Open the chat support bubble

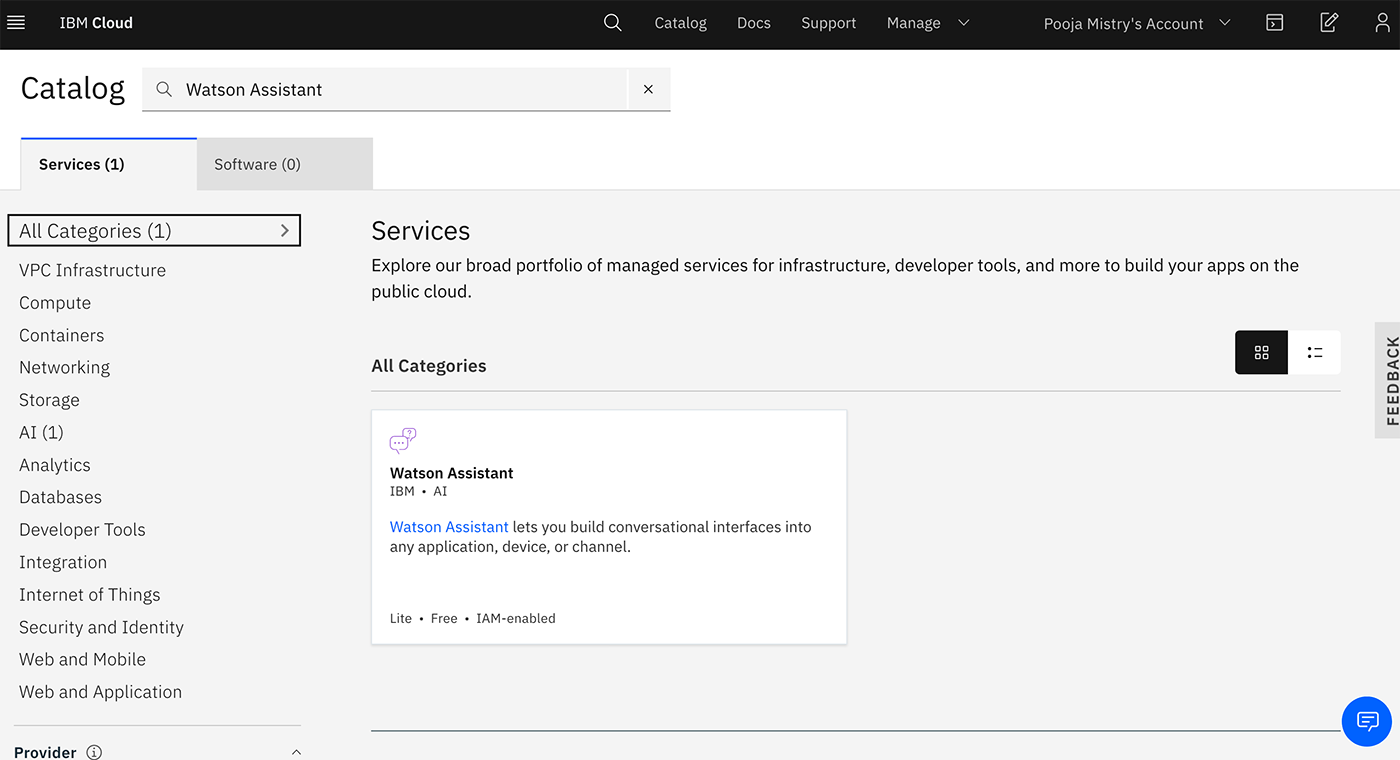coord(1367,720)
